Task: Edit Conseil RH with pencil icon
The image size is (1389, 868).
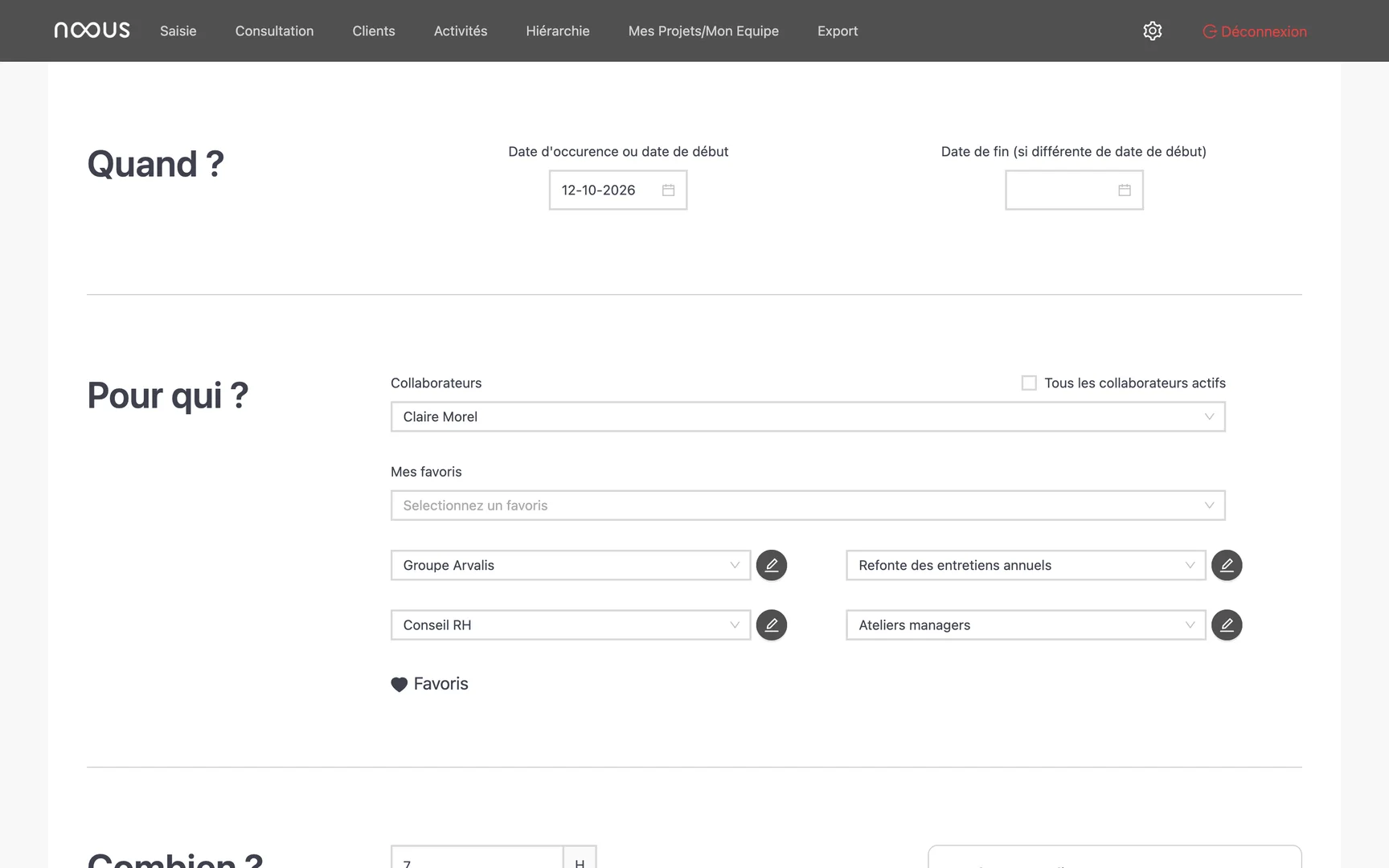Action: point(772,625)
